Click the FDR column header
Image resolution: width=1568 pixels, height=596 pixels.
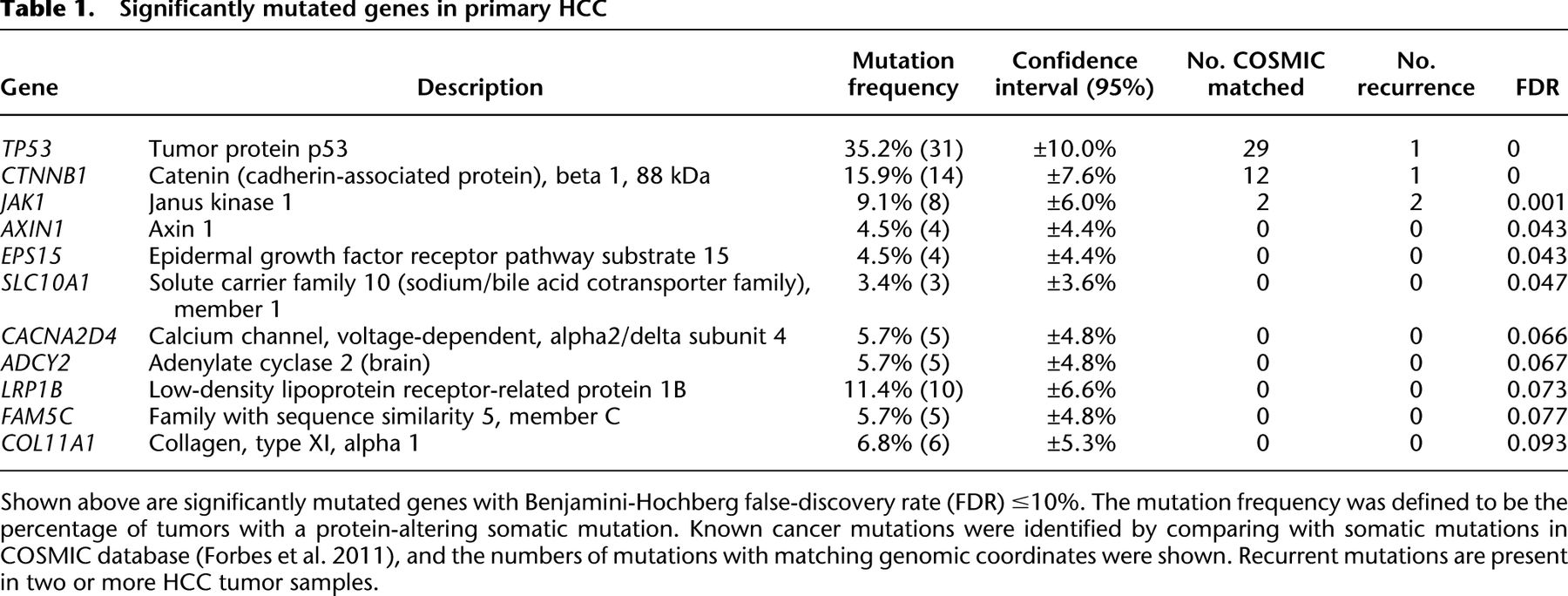[1538, 88]
